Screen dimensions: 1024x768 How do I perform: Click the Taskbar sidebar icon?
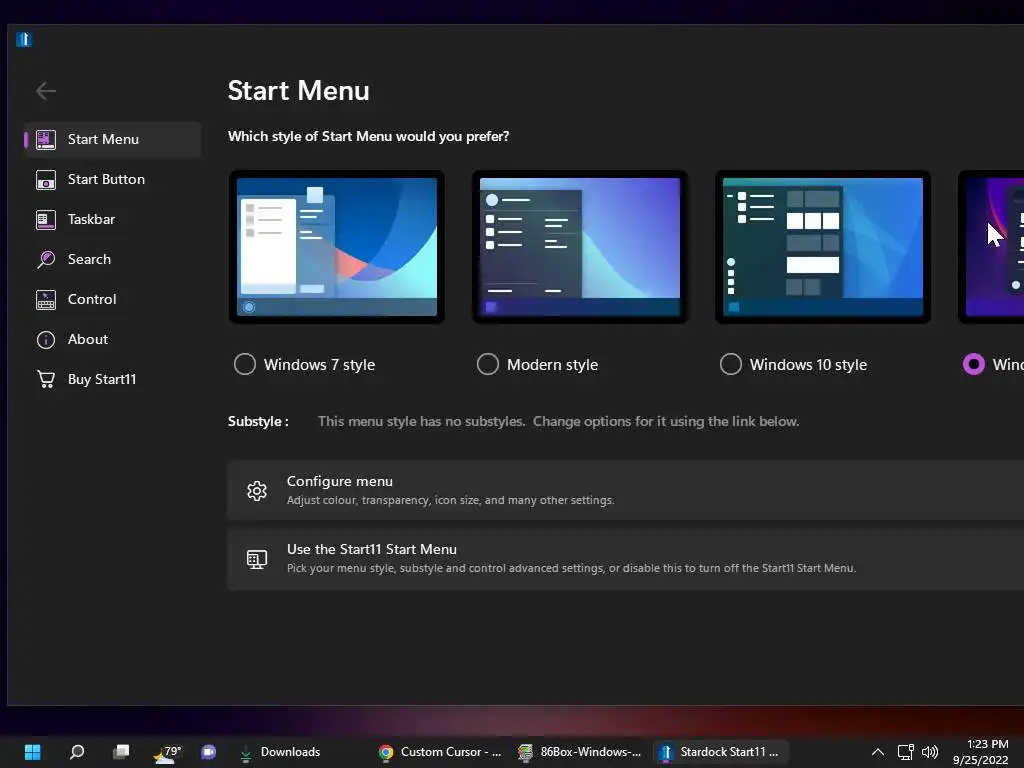click(x=46, y=219)
